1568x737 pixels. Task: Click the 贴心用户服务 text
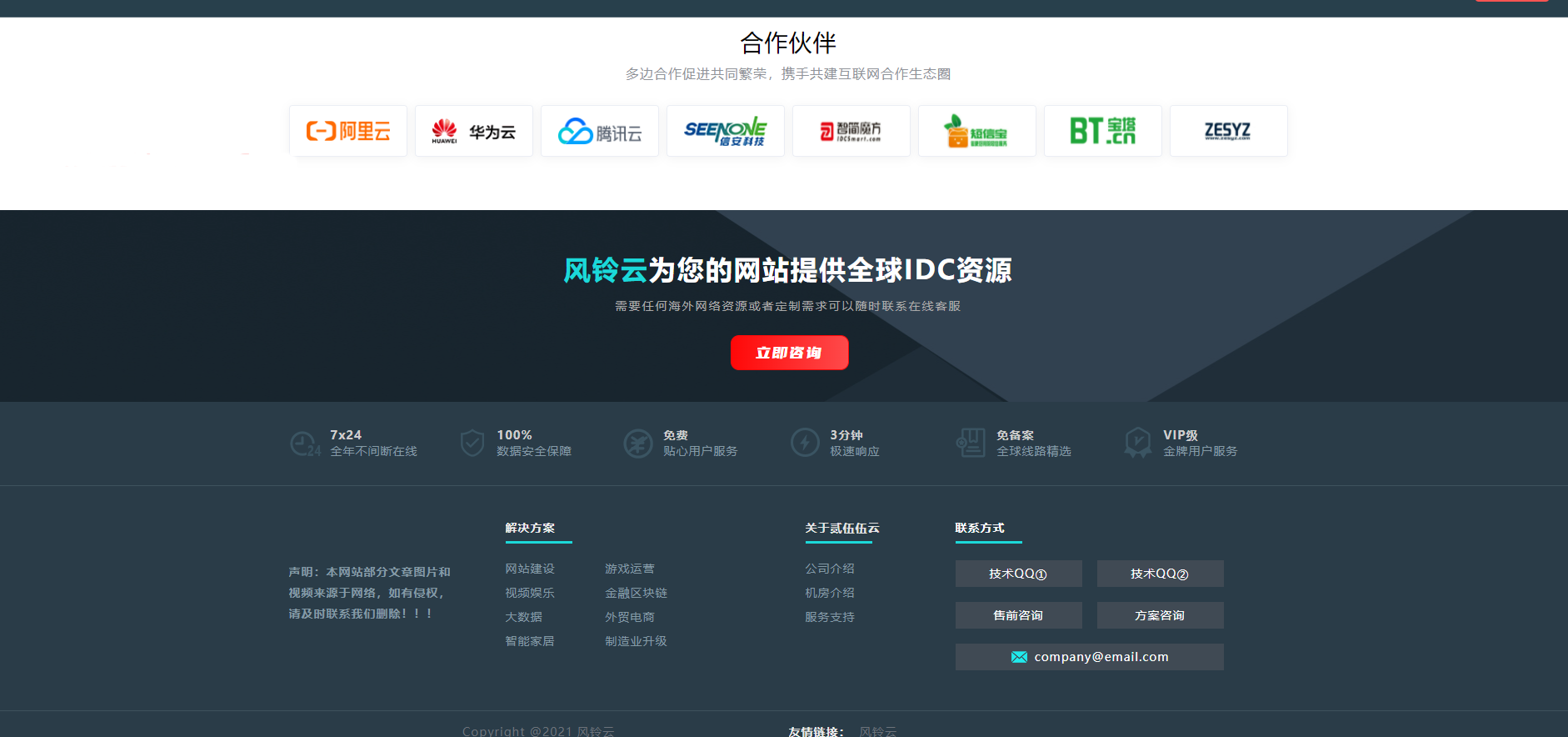pos(701,451)
